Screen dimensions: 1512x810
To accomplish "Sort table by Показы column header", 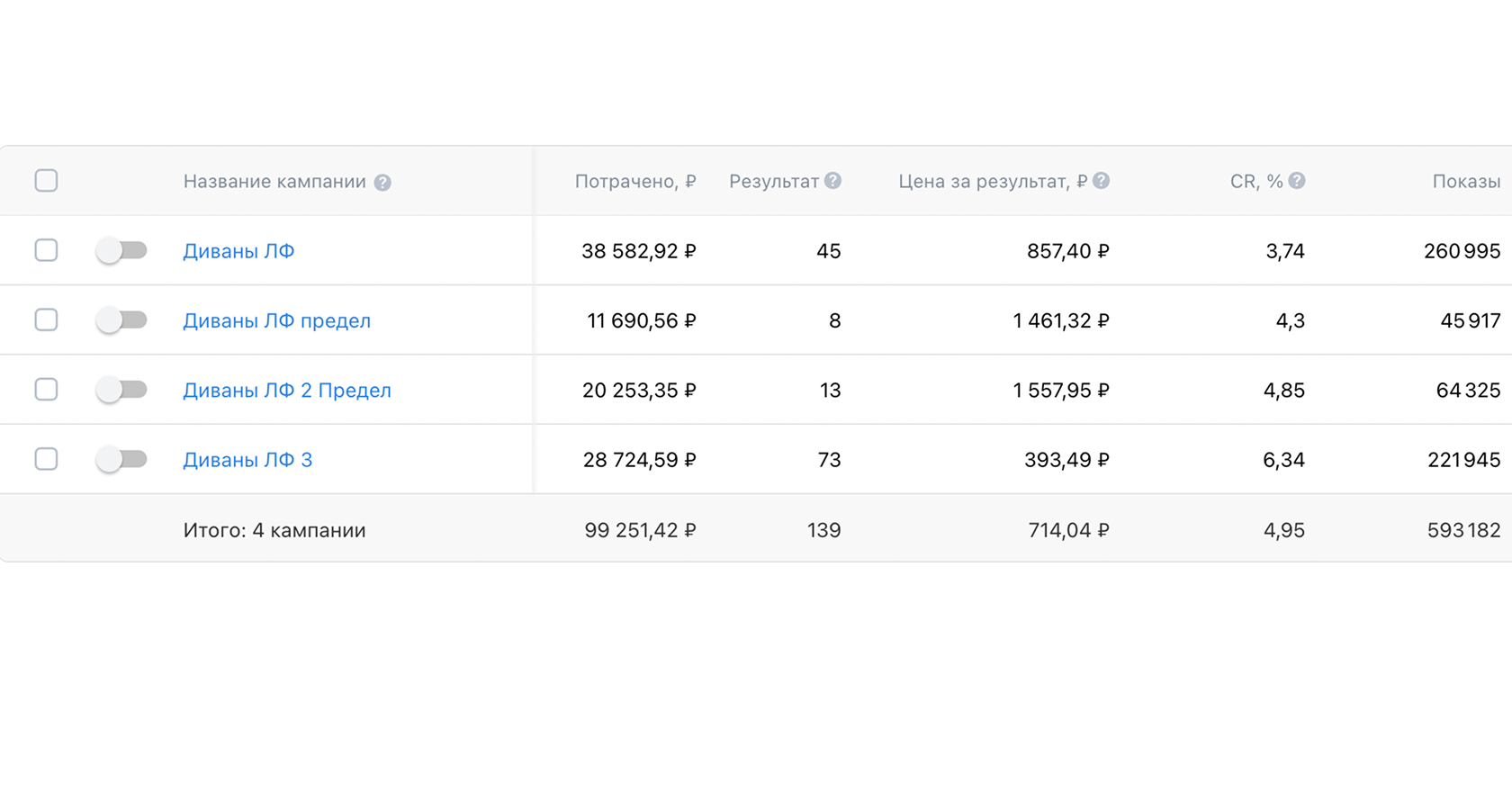I will coord(1466,182).
